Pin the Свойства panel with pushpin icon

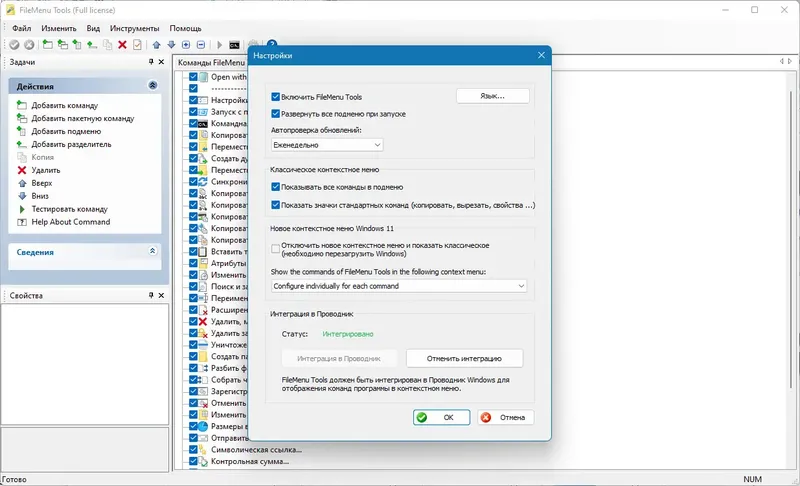point(151,295)
